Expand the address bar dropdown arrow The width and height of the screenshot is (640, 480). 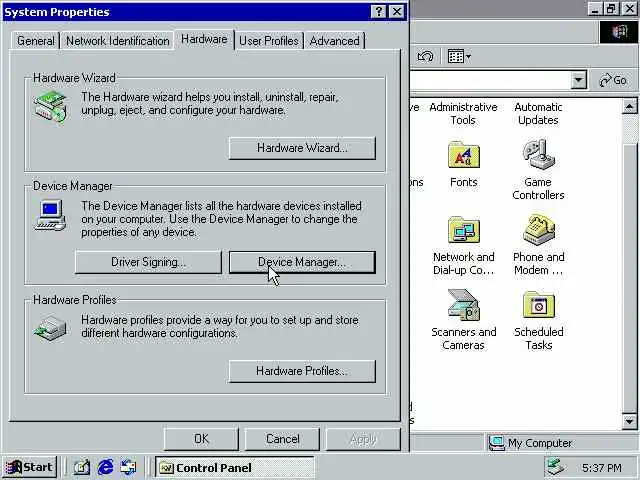[578, 80]
